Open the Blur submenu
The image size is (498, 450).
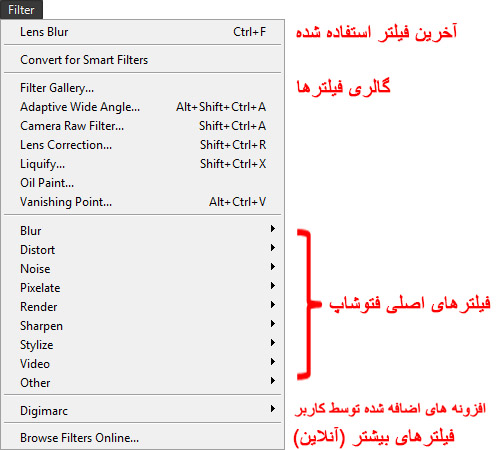(143, 231)
